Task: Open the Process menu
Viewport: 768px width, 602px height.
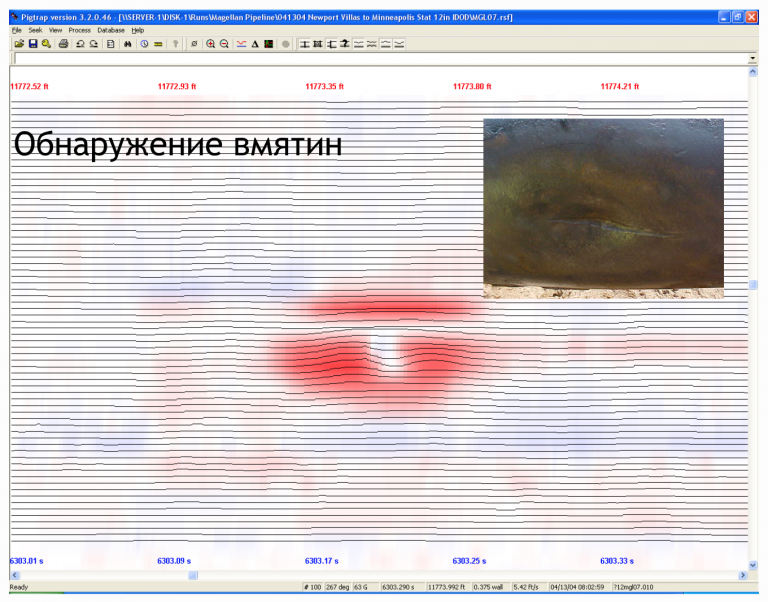Action: tap(79, 30)
